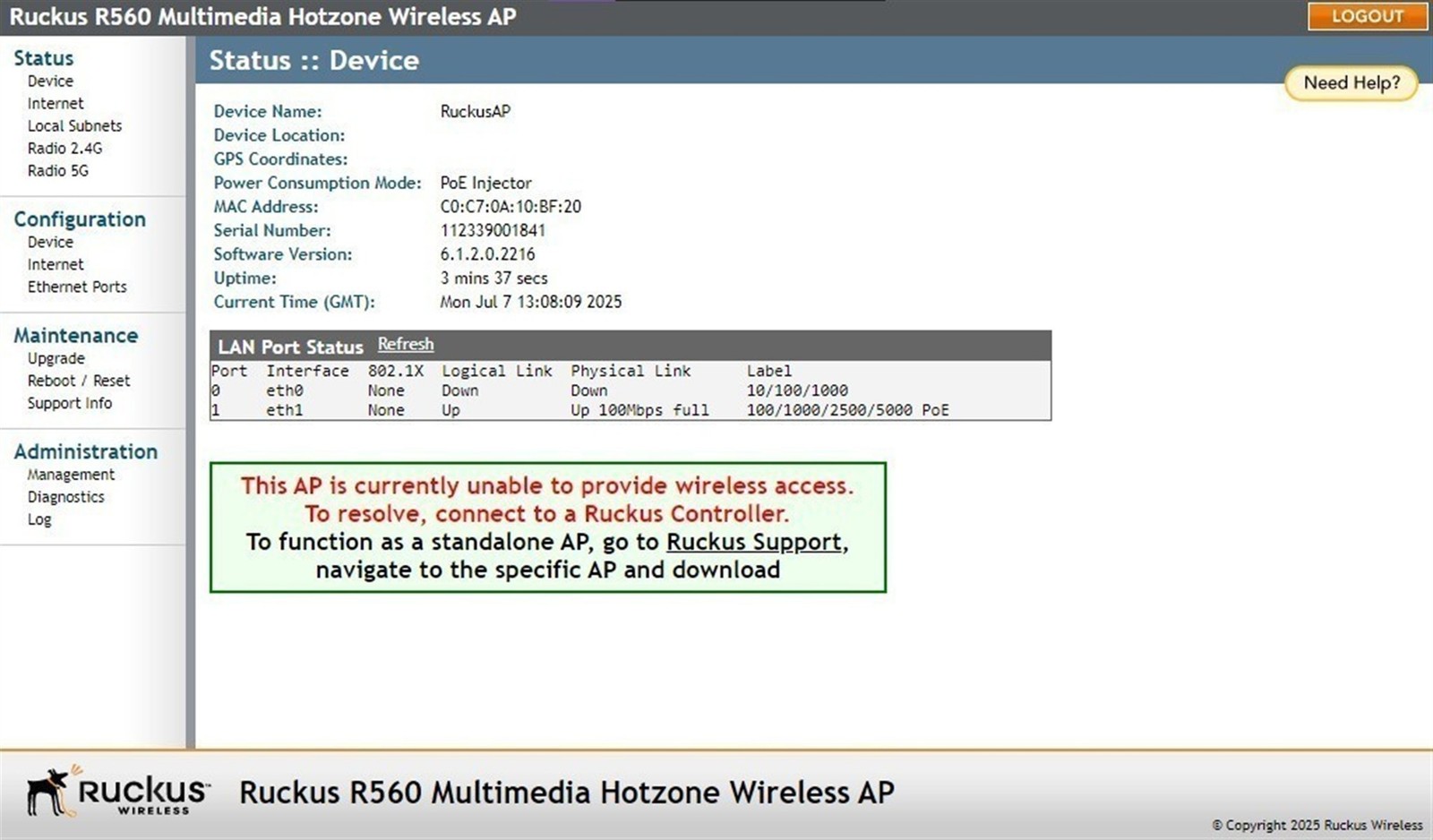Screen dimensions: 1433x840
Task: Open Internet configuration settings
Action: [x=56, y=264]
